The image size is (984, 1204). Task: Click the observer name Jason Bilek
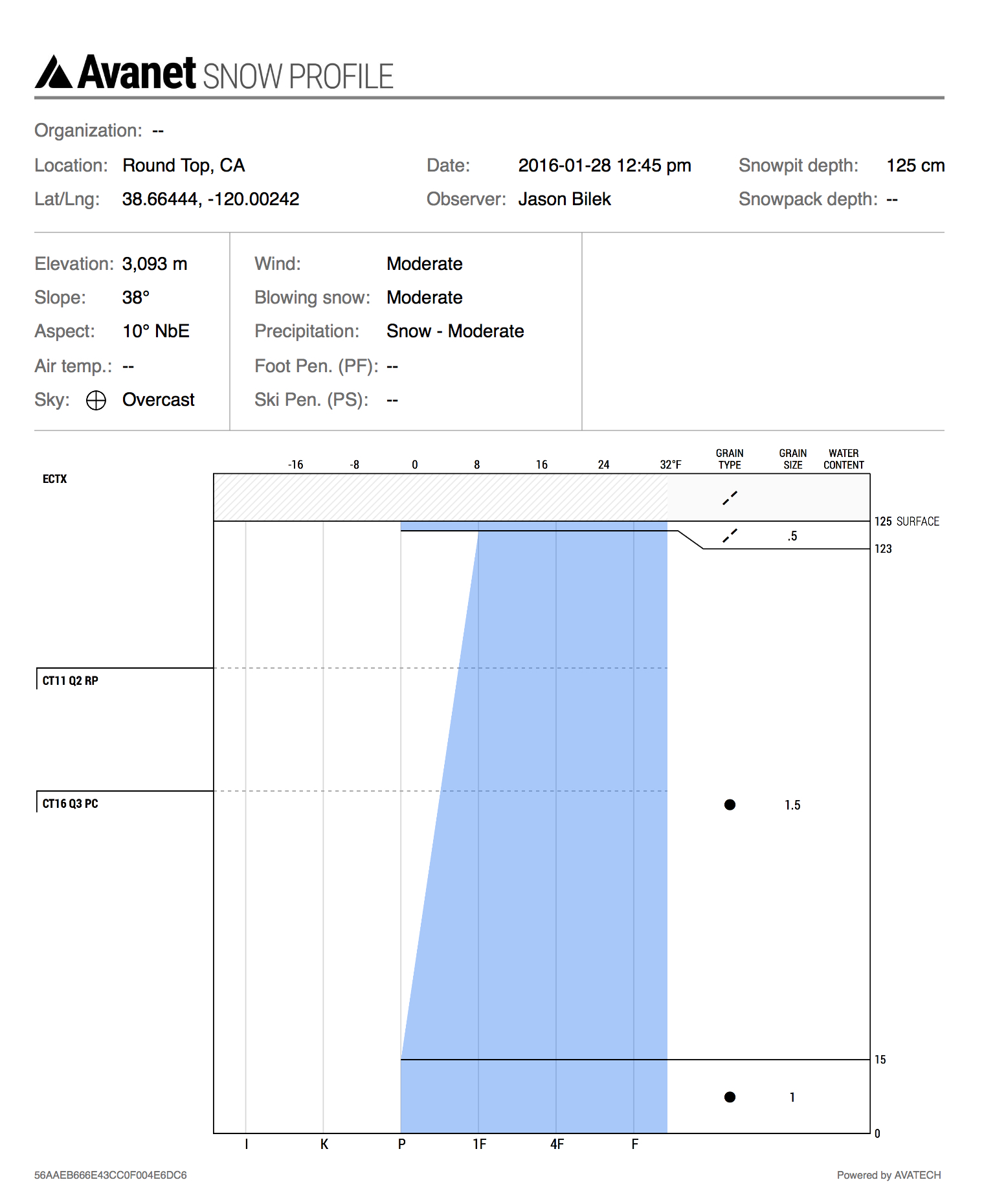pyautogui.click(x=564, y=199)
